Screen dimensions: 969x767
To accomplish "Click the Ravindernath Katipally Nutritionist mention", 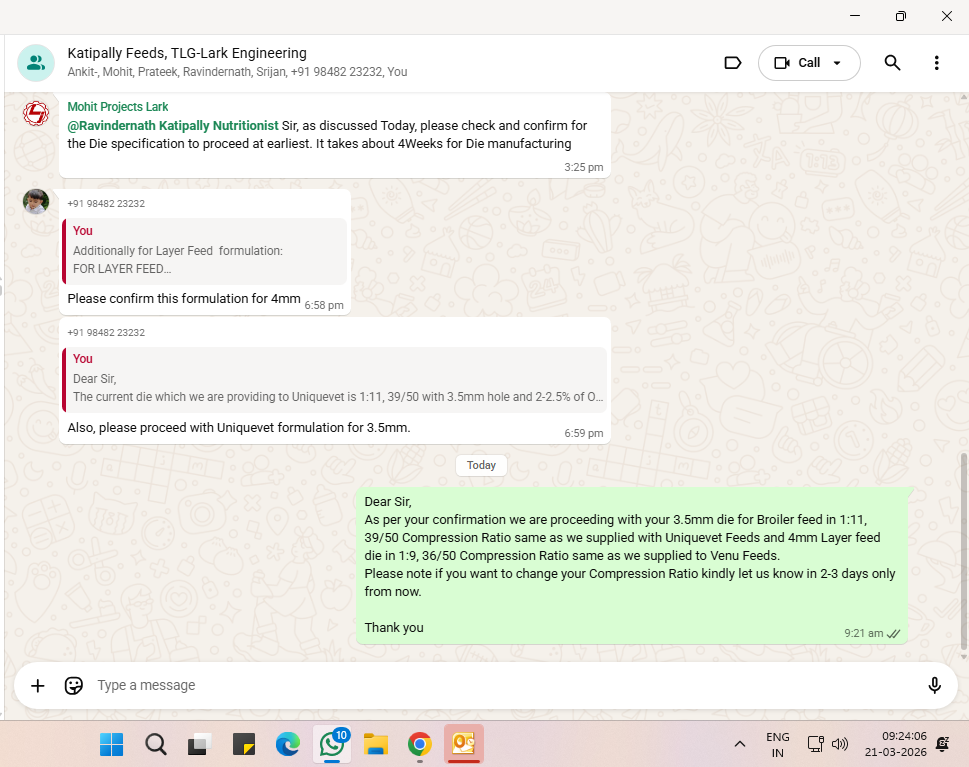I will [173, 126].
